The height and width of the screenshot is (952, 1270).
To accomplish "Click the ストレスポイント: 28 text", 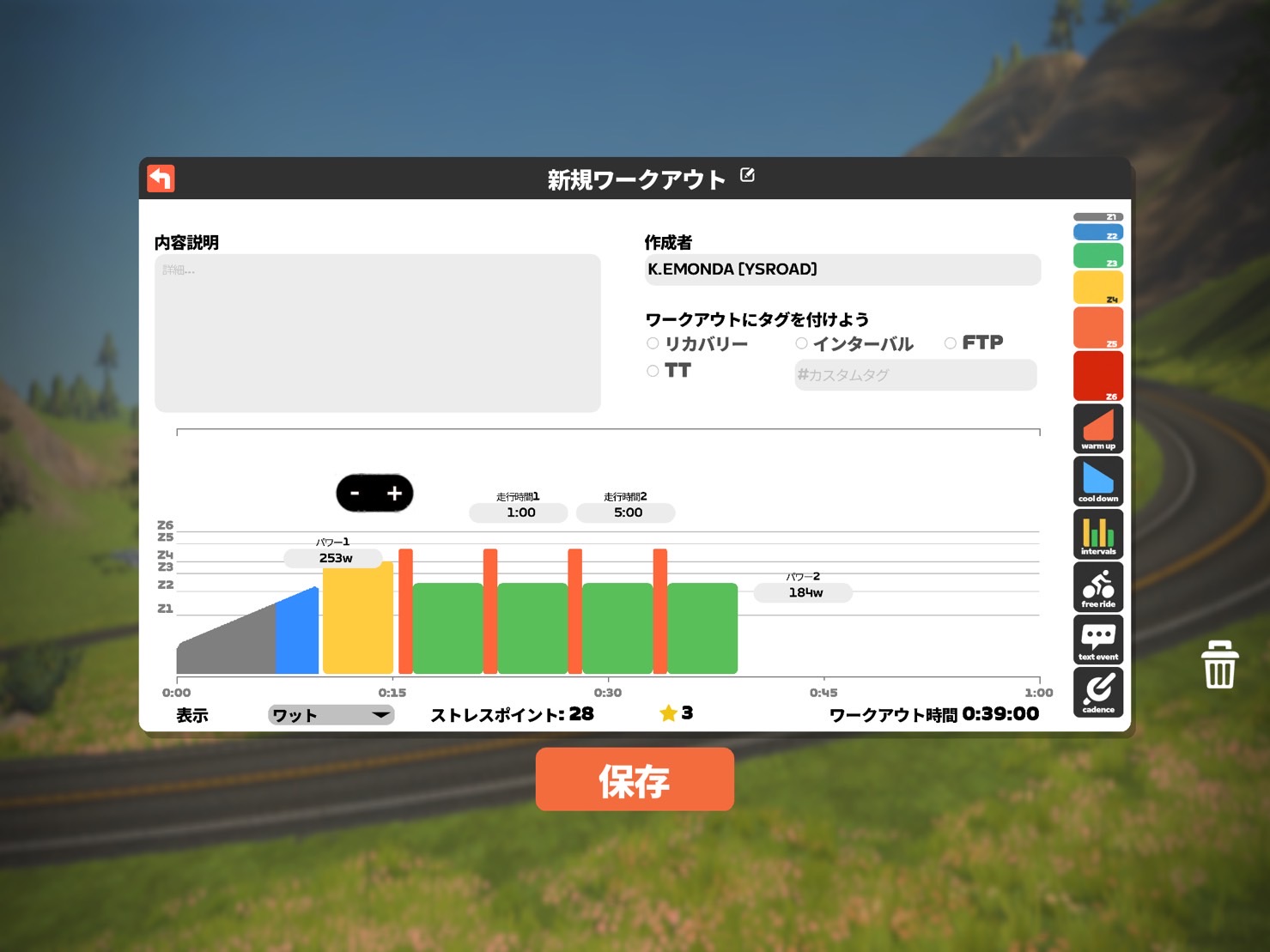I will (x=512, y=714).
